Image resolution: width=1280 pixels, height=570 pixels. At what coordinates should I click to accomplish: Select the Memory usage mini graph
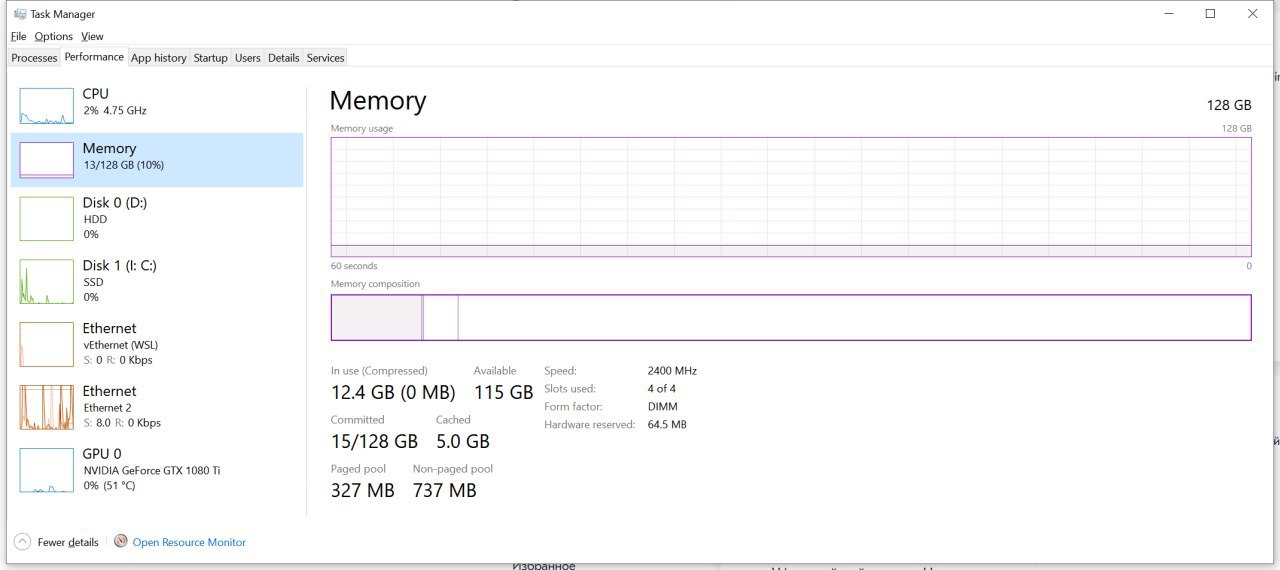47,160
